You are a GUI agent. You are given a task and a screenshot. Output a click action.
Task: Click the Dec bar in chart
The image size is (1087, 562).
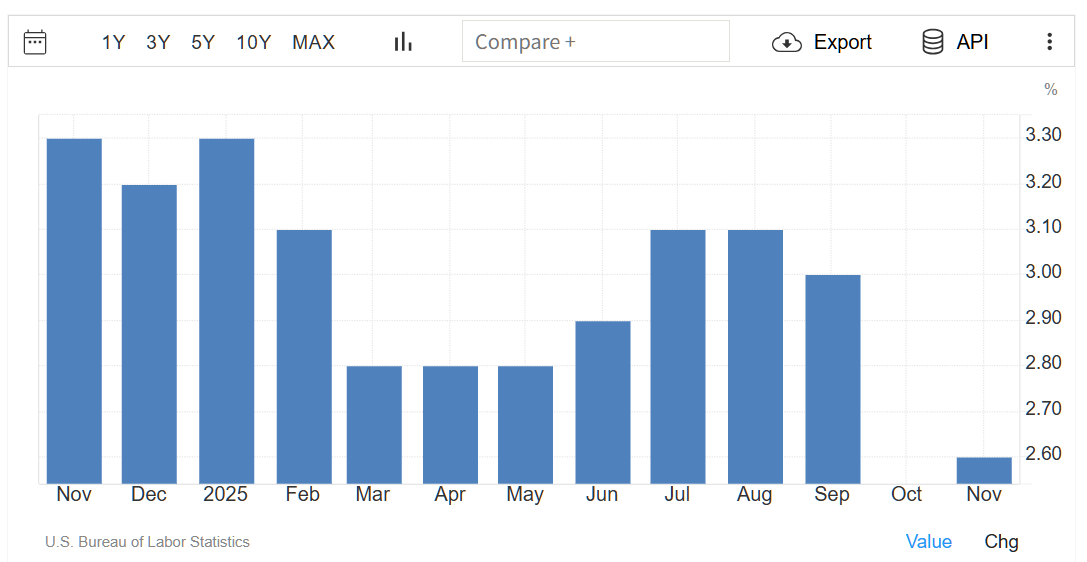point(149,334)
